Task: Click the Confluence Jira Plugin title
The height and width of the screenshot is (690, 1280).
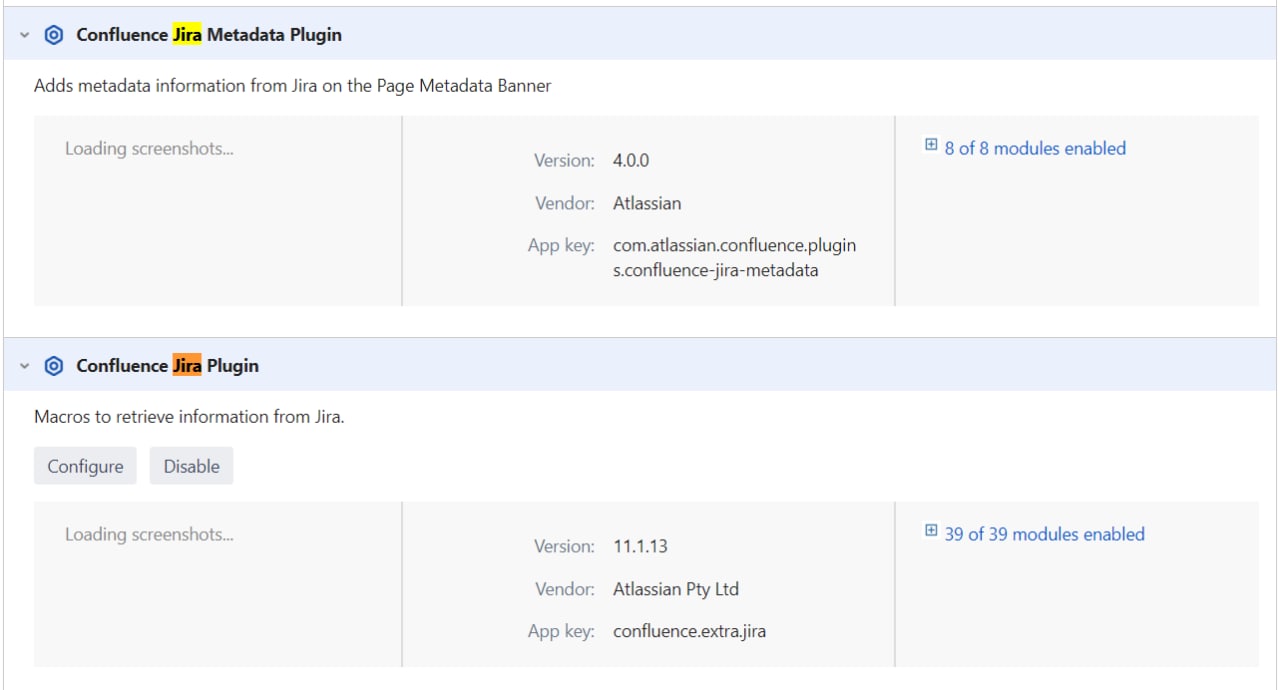Action: pos(167,366)
